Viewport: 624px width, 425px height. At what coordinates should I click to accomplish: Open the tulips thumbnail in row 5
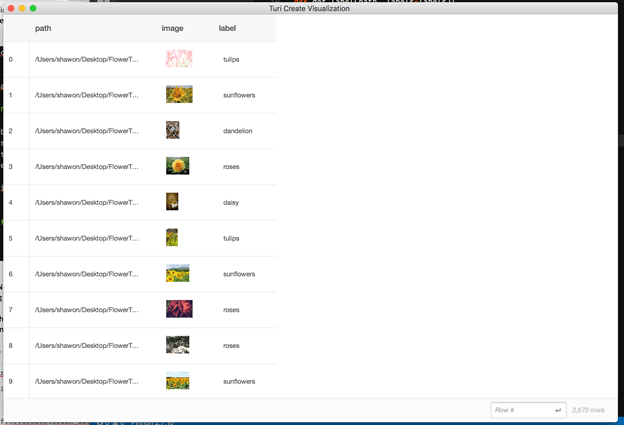pyautogui.click(x=172, y=238)
